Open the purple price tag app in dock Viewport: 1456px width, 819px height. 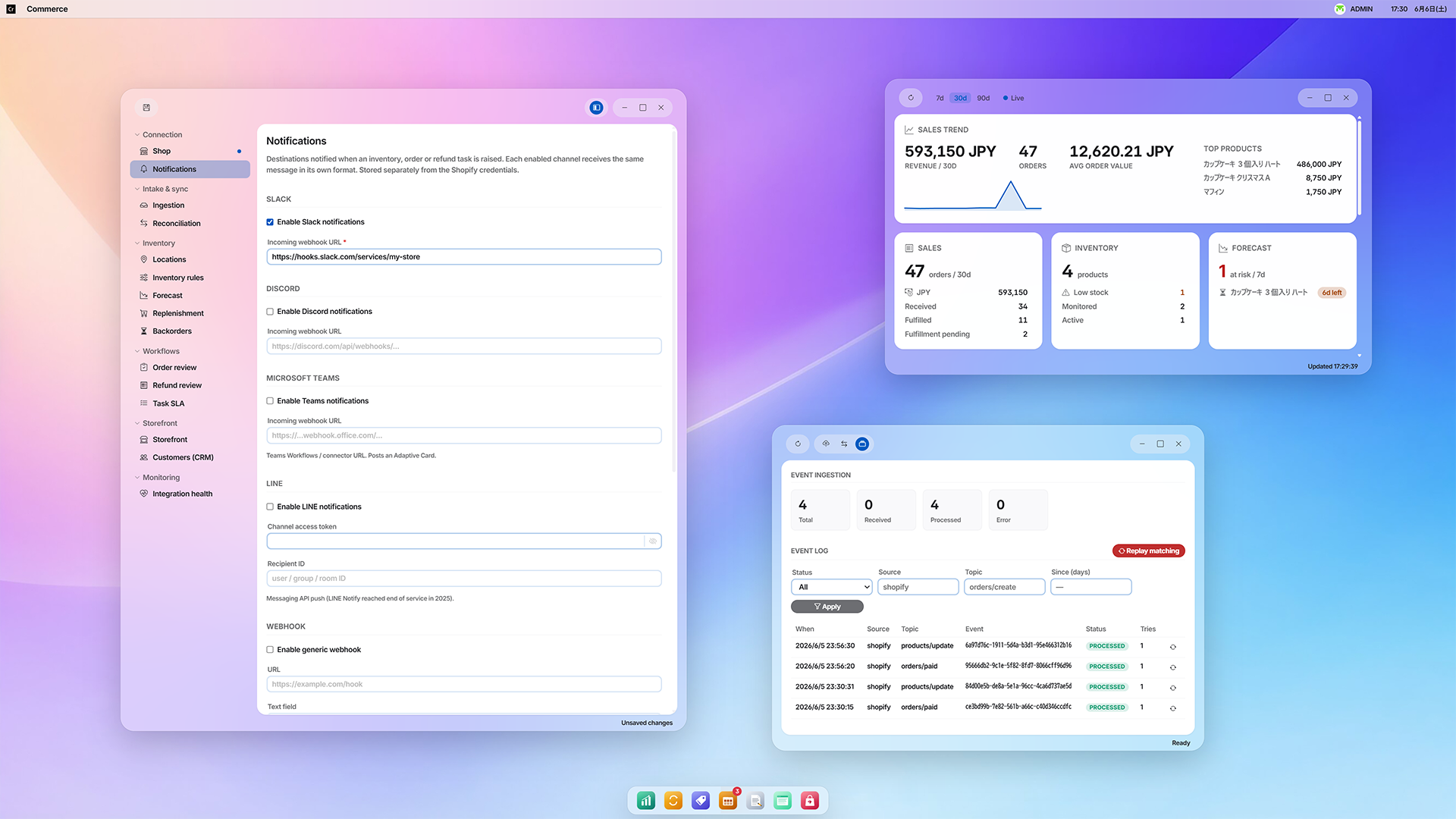[701, 801]
